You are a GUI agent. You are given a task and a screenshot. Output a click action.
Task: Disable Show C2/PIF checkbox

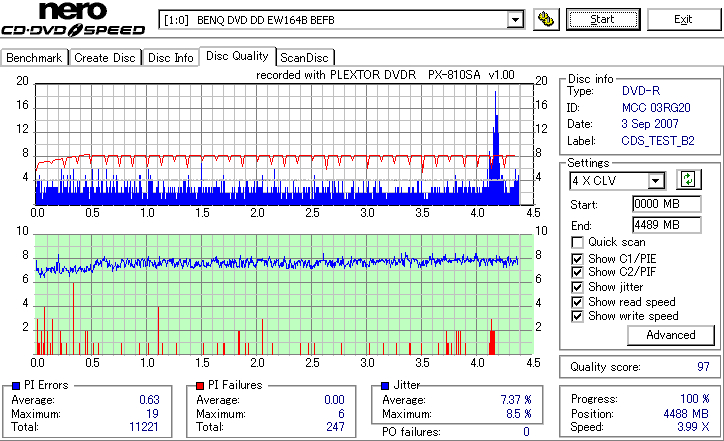[577, 272]
